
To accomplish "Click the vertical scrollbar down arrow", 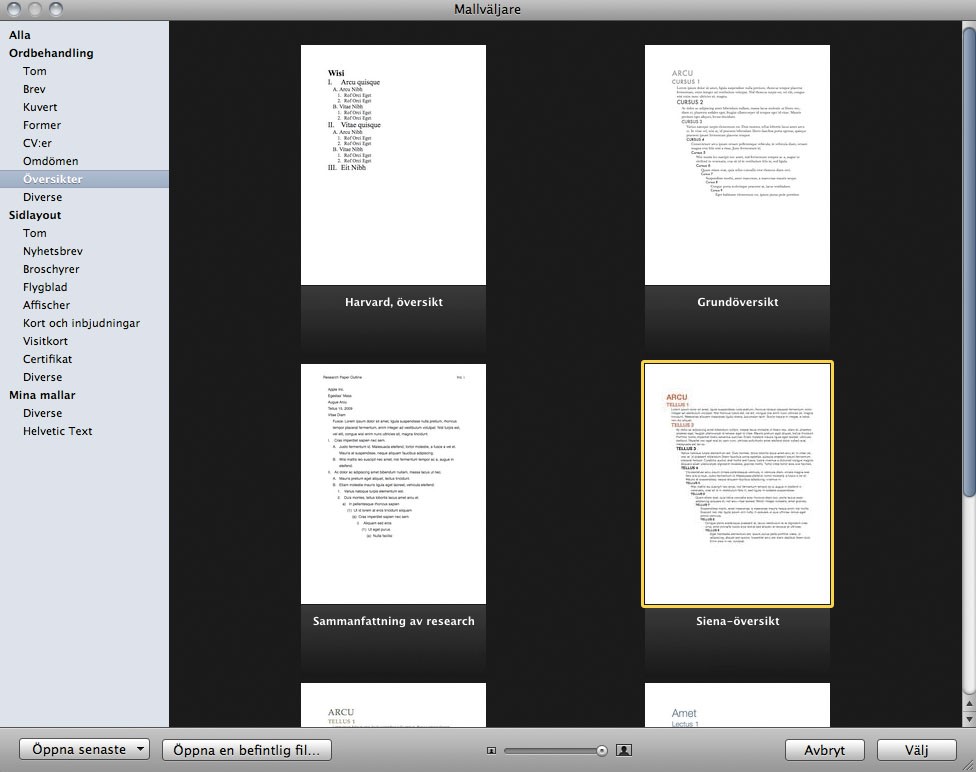I will pyautogui.click(x=968, y=718).
